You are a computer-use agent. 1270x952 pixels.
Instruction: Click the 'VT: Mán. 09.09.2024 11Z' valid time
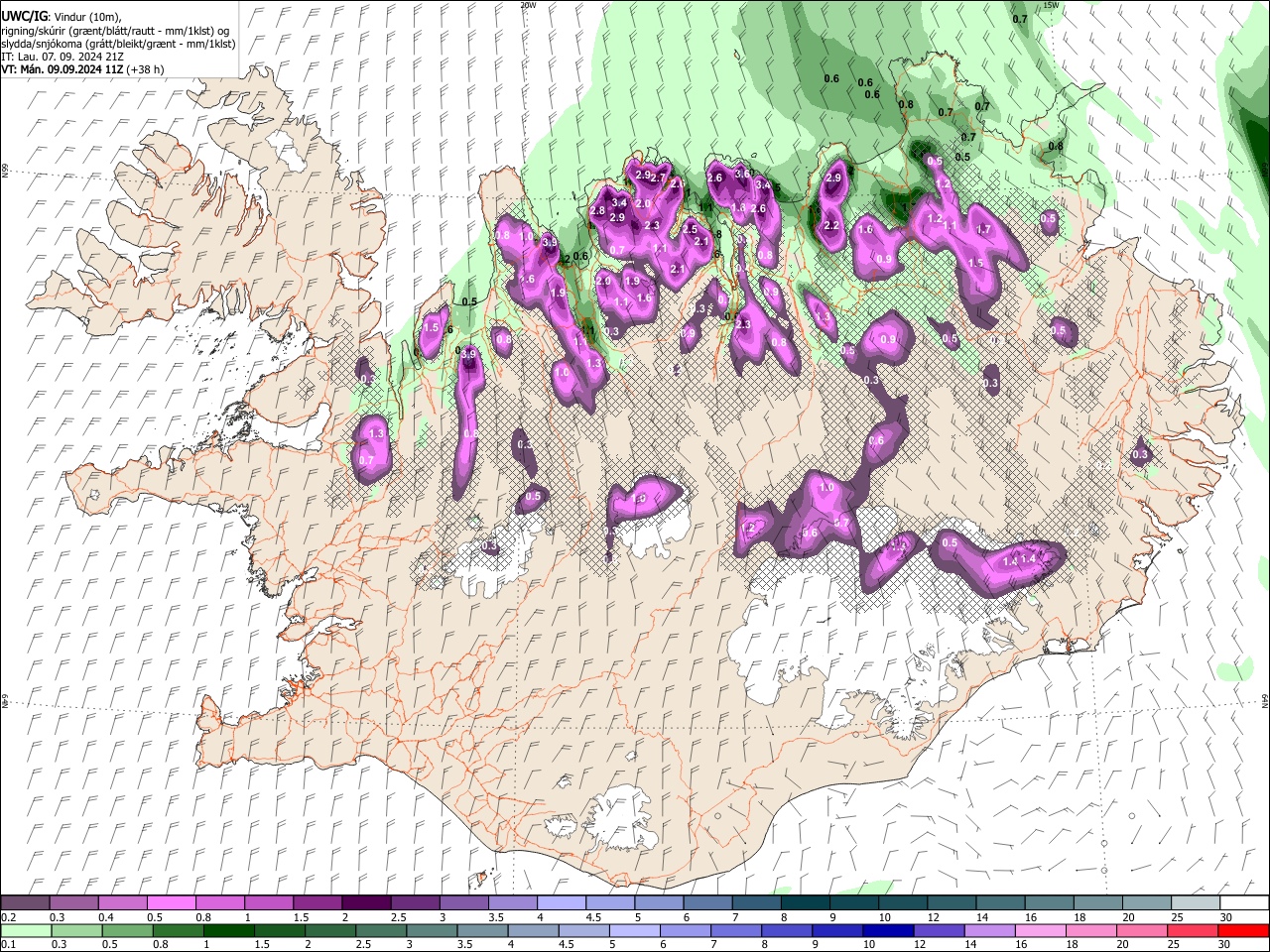62,69
